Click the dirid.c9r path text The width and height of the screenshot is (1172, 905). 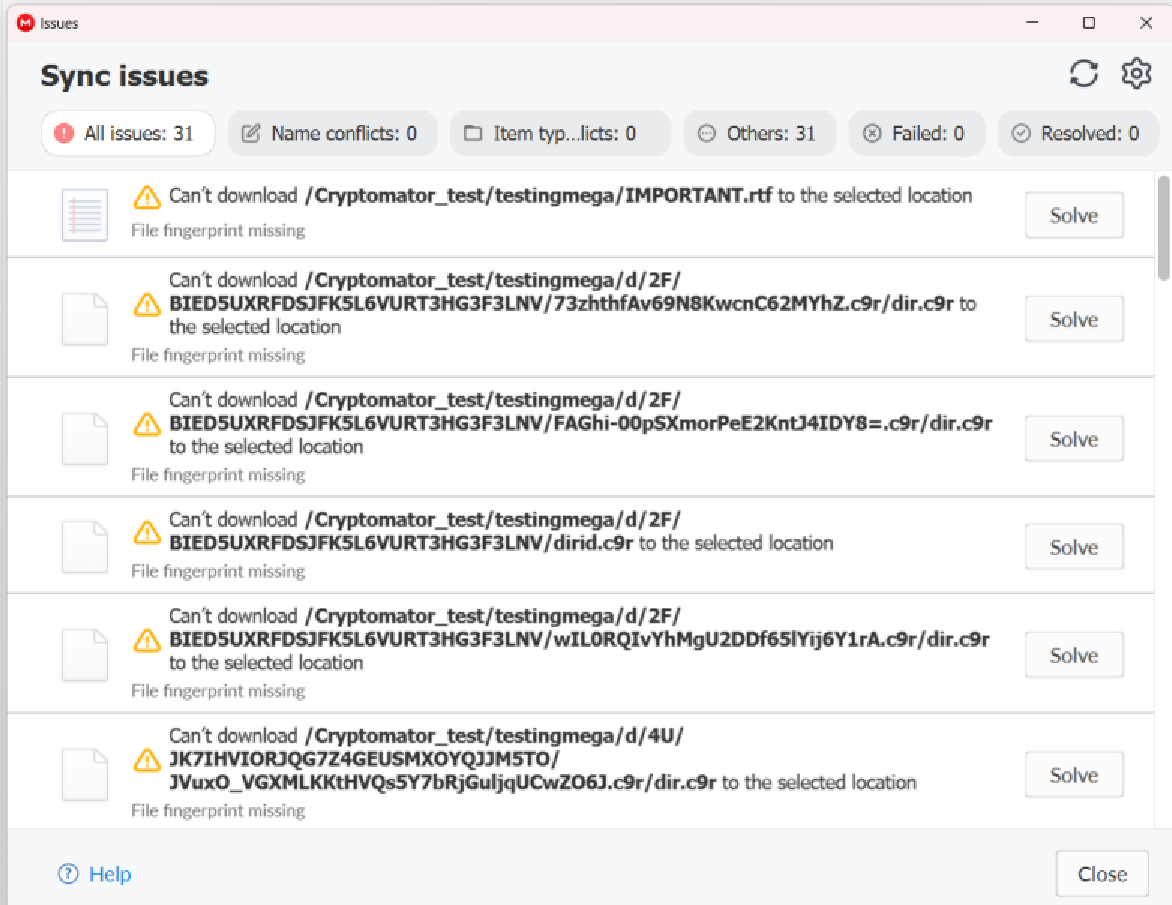tap(425, 531)
